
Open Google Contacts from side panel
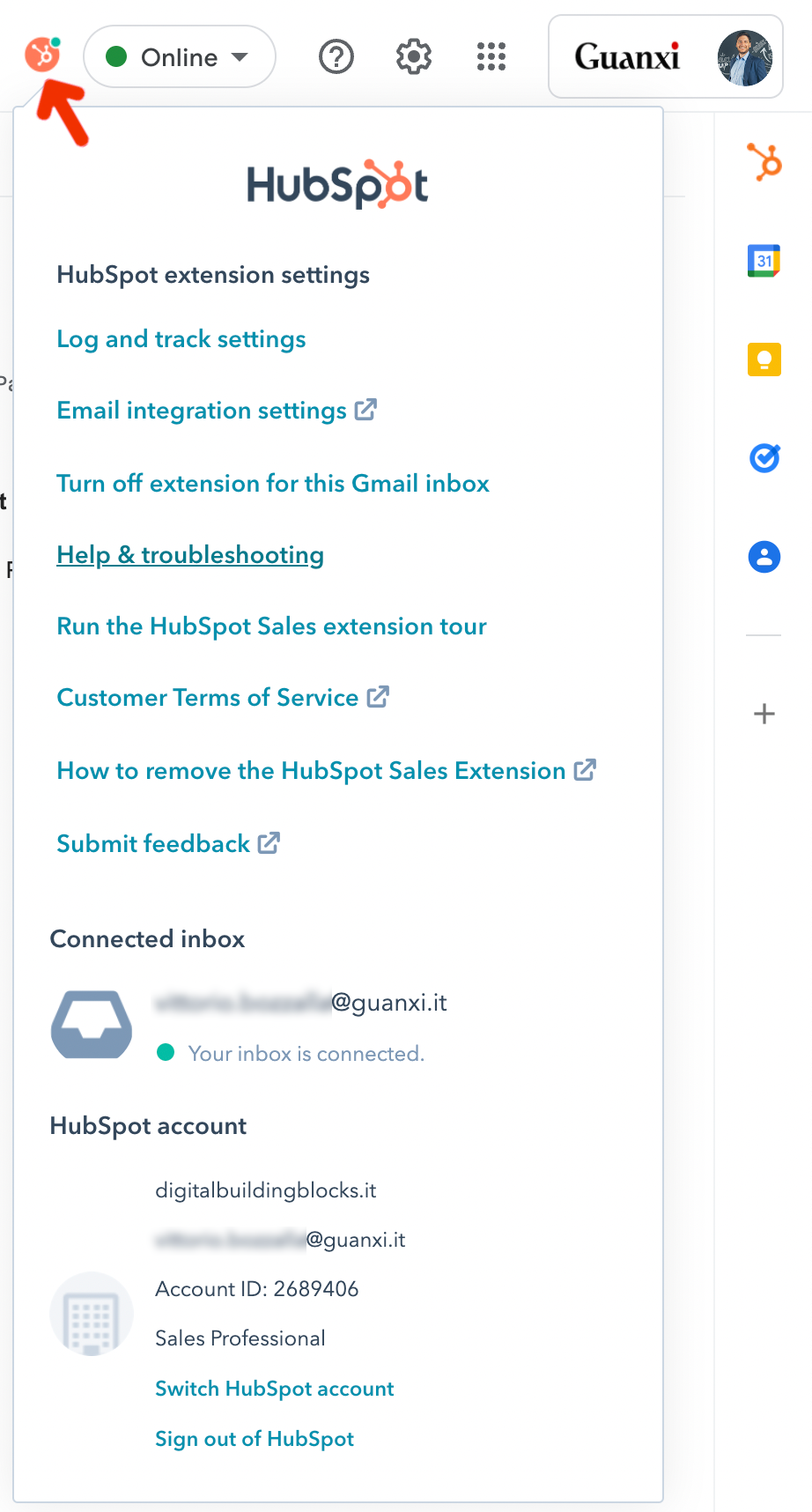(764, 557)
